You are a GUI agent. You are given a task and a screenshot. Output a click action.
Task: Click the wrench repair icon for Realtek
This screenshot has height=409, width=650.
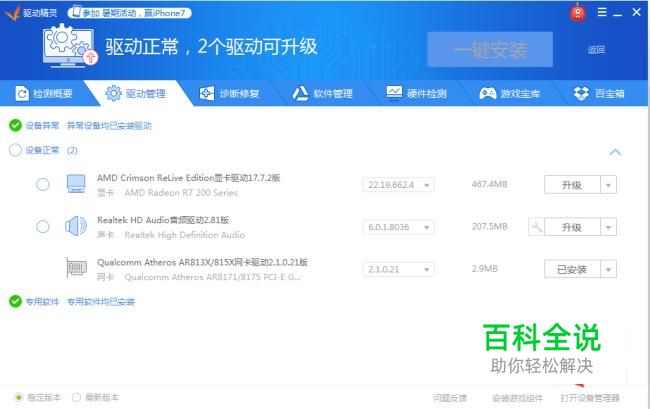tap(536, 227)
